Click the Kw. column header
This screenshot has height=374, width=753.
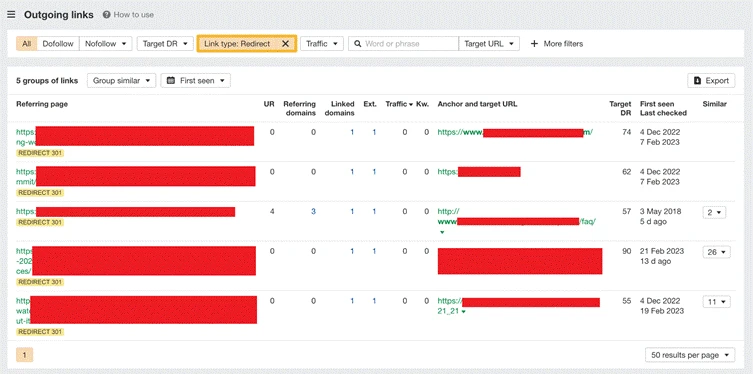click(423, 104)
